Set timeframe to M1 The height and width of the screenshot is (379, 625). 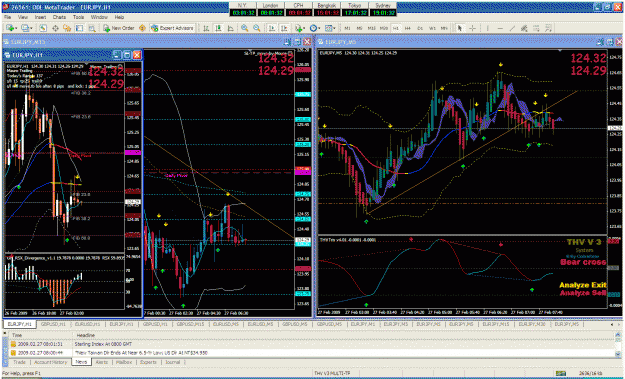[347, 28]
